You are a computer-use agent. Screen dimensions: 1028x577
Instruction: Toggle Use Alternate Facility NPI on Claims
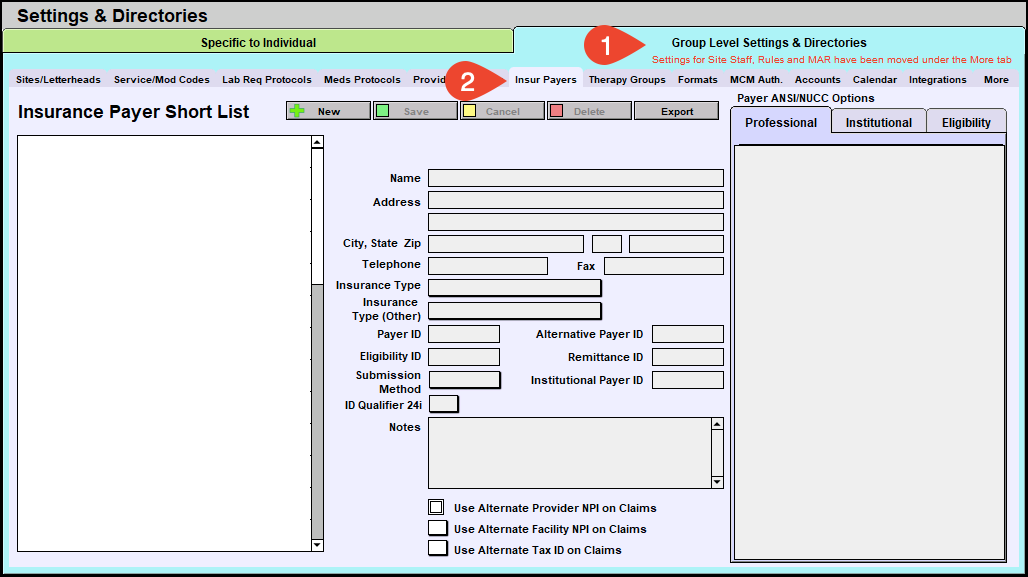click(437, 528)
